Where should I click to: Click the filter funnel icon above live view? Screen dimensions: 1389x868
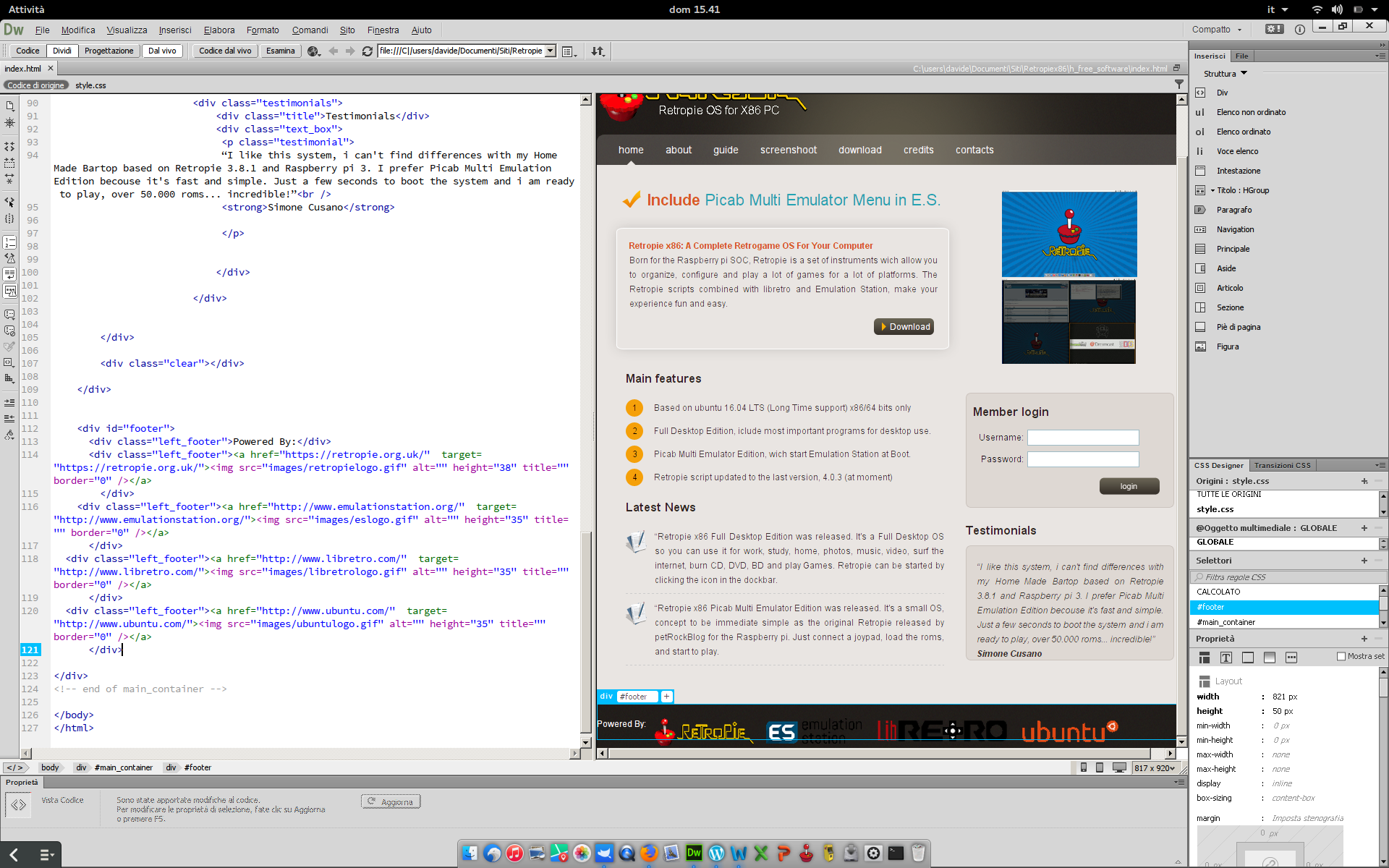click(1179, 85)
